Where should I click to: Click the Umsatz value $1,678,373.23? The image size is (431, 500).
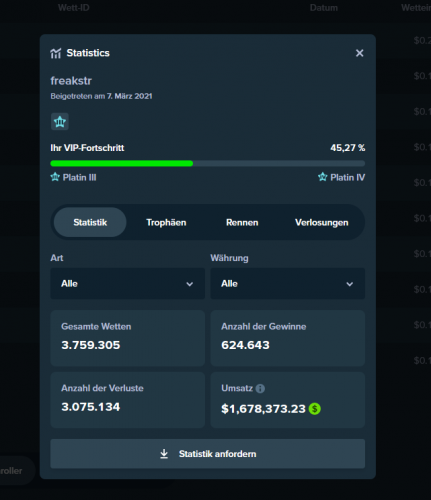tap(263, 409)
